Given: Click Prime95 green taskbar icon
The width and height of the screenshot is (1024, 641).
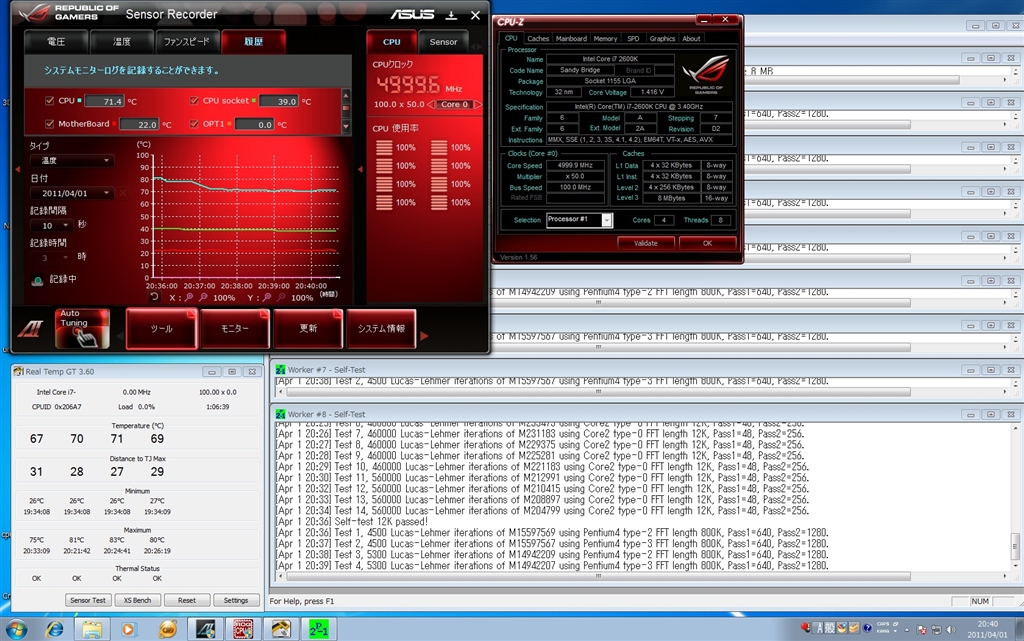Looking at the screenshot, I should [x=319, y=629].
